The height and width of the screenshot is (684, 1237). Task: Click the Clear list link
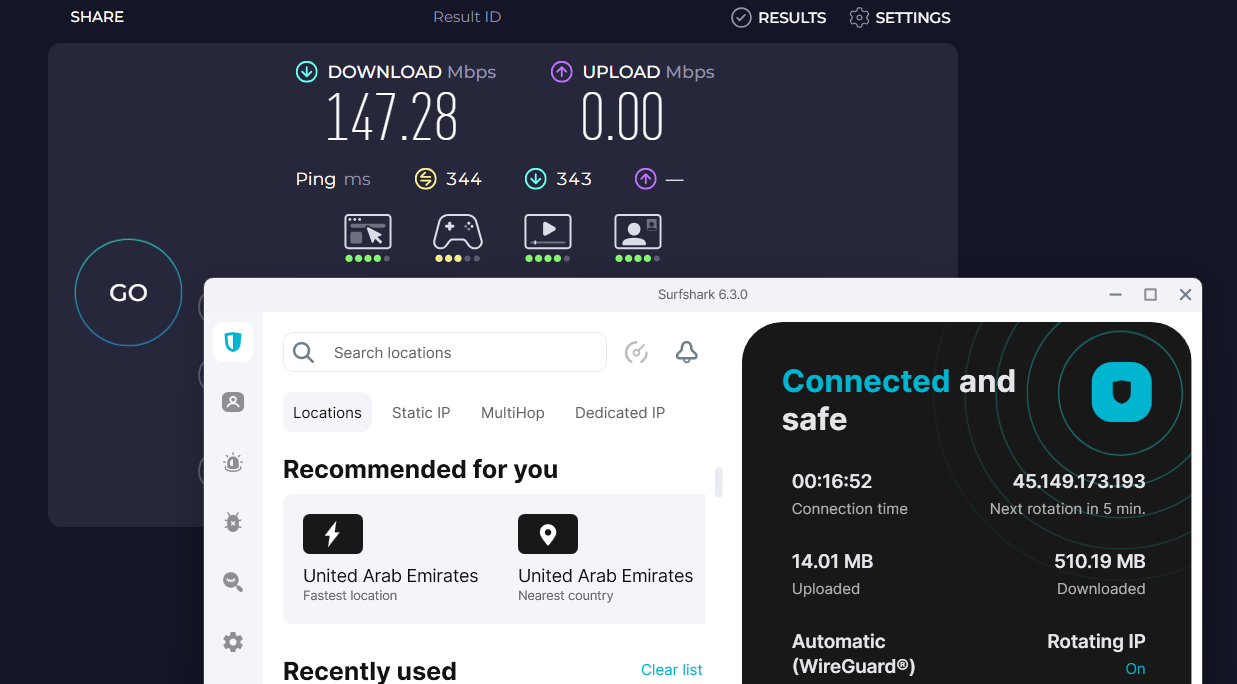671,670
